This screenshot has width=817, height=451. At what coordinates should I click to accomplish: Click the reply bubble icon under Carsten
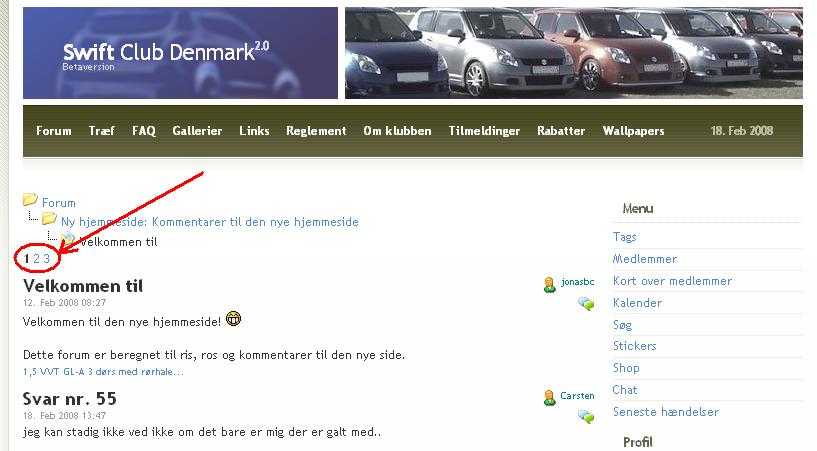(586, 416)
